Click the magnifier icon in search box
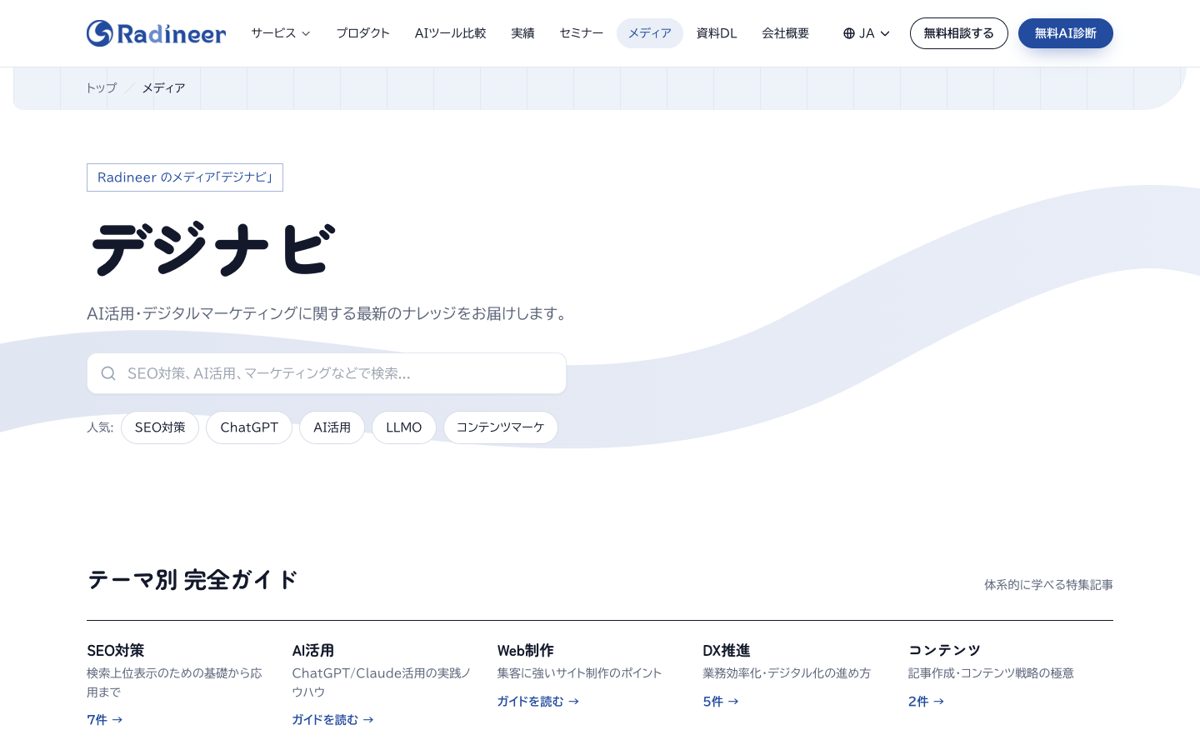Image resolution: width=1200 pixels, height=750 pixels. pos(108,373)
